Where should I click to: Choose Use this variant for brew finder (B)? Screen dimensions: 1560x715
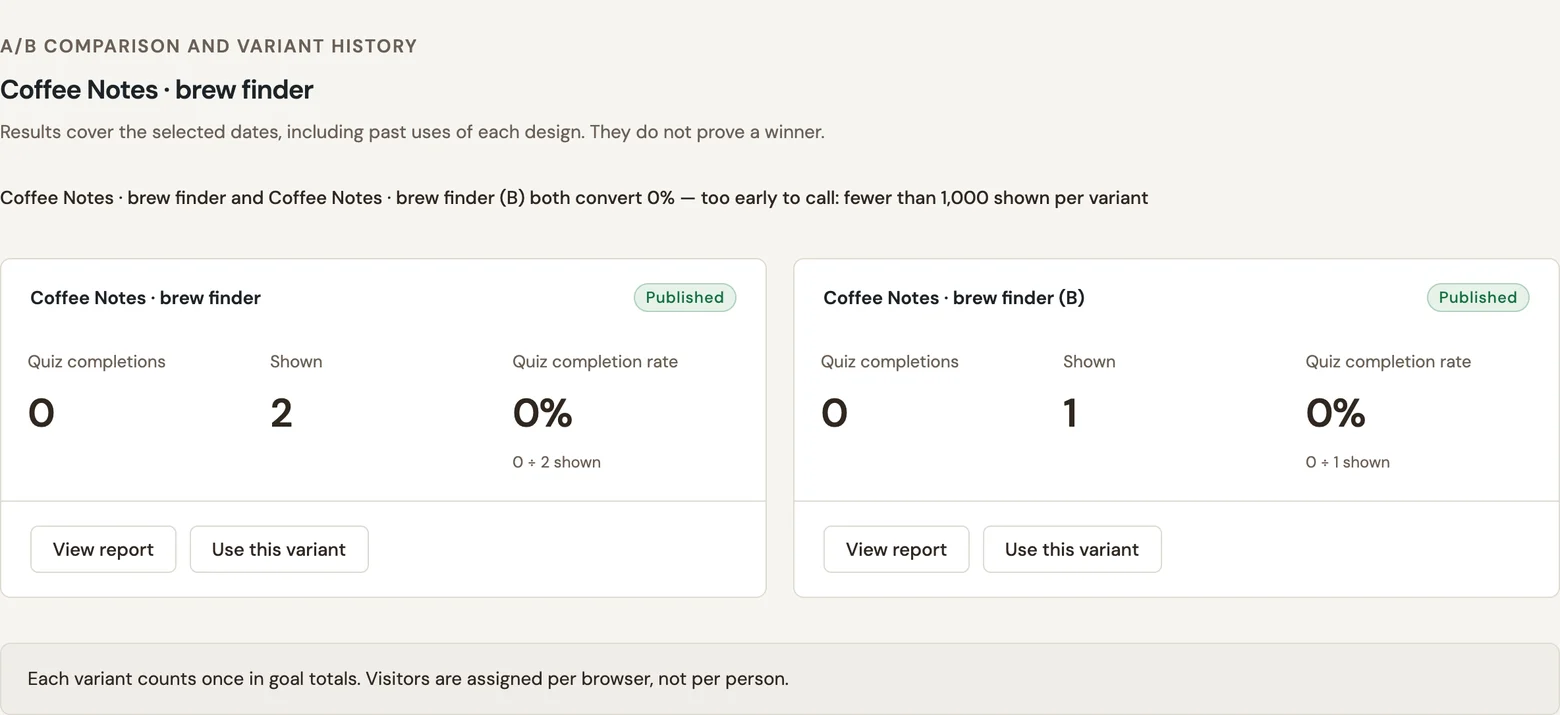point(1072,549)
